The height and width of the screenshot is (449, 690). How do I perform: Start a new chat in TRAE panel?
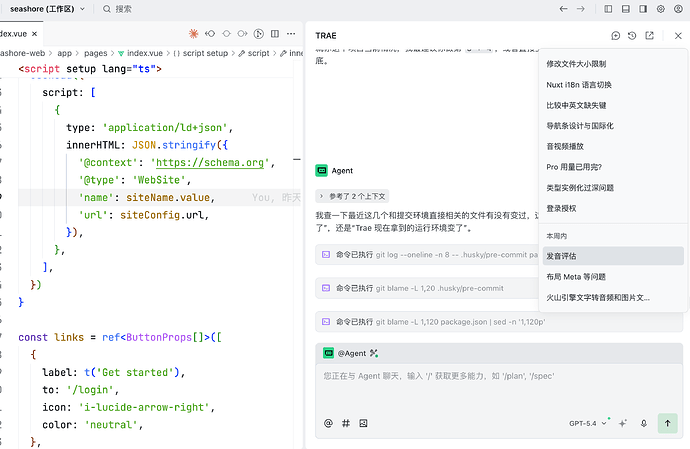click(616, 36)
